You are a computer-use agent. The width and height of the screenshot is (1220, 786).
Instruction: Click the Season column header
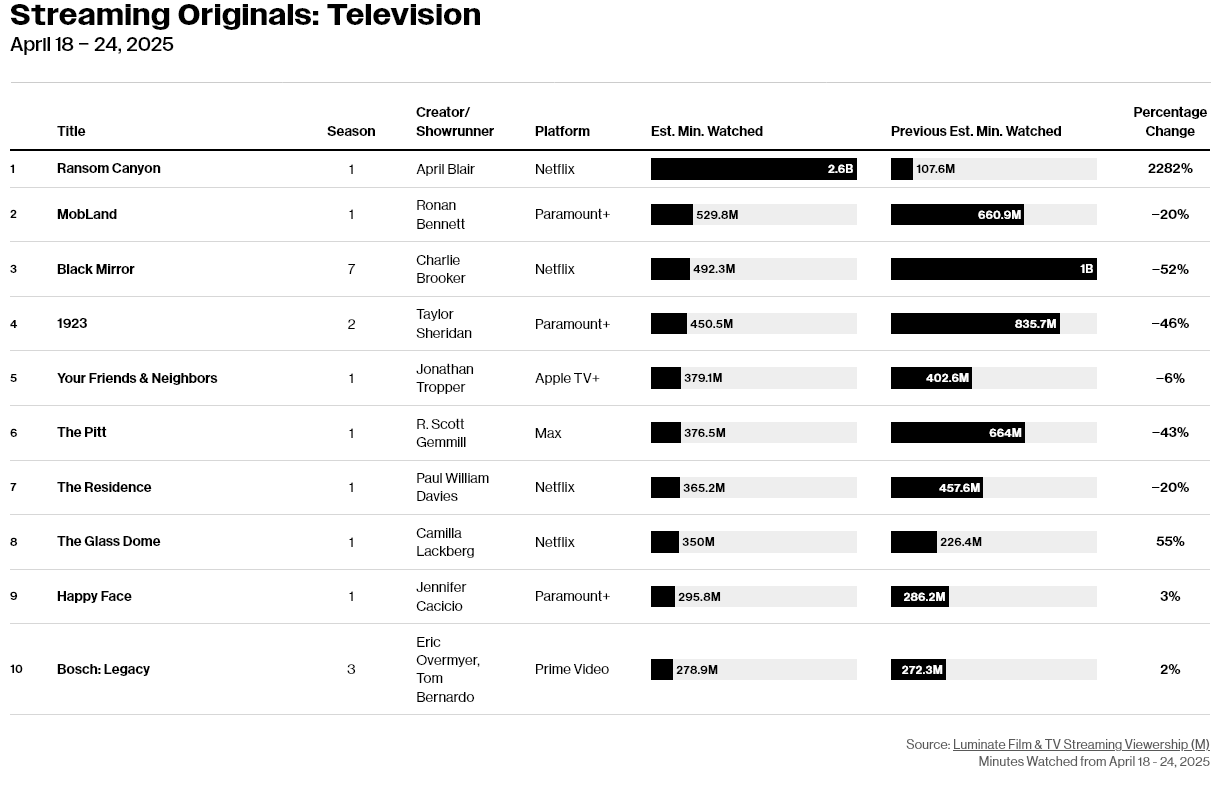[351, 131]
